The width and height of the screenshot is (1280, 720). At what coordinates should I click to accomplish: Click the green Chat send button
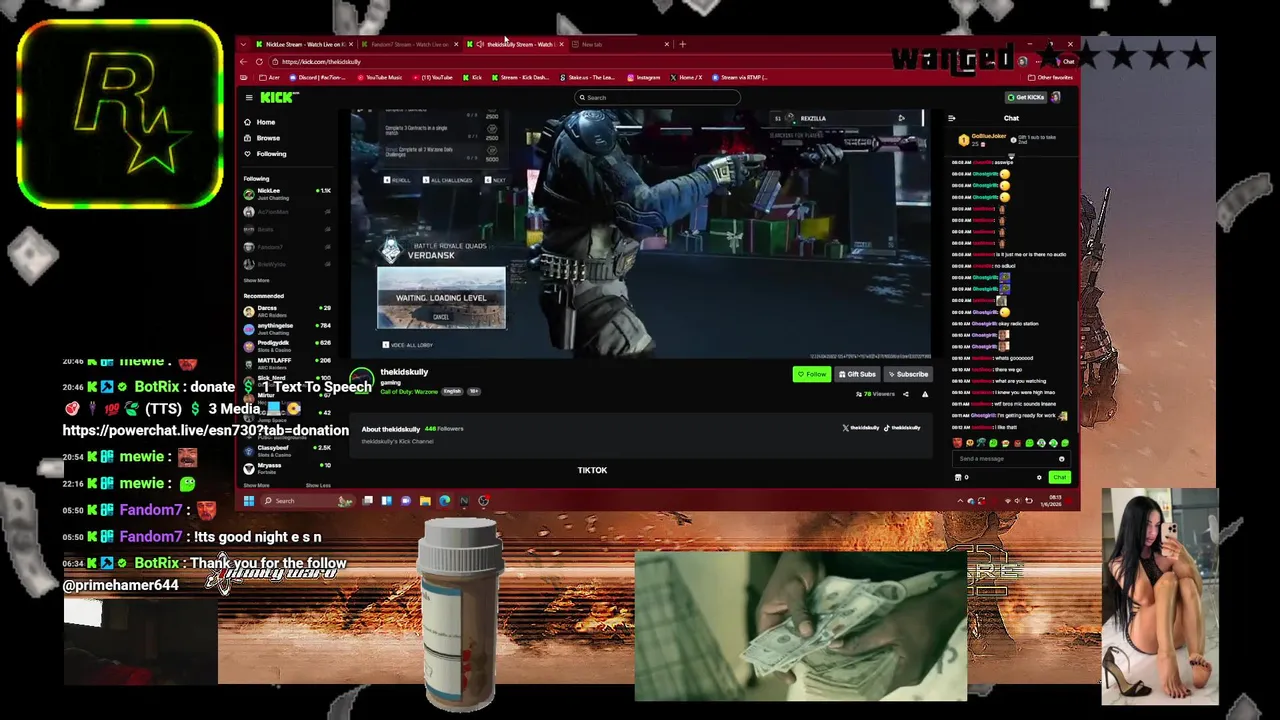1060,477
